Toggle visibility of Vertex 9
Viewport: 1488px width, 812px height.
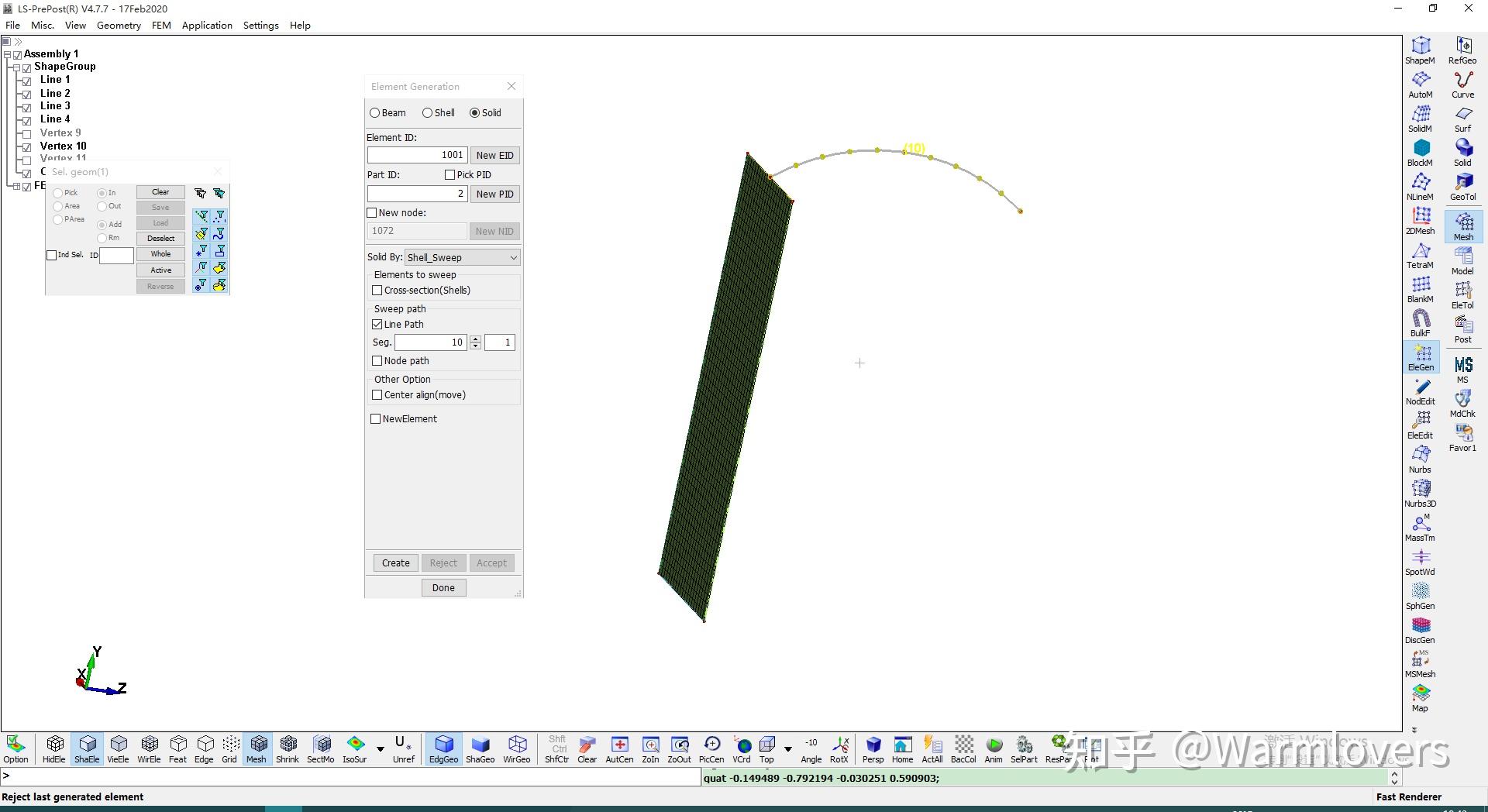click(27, 133)
